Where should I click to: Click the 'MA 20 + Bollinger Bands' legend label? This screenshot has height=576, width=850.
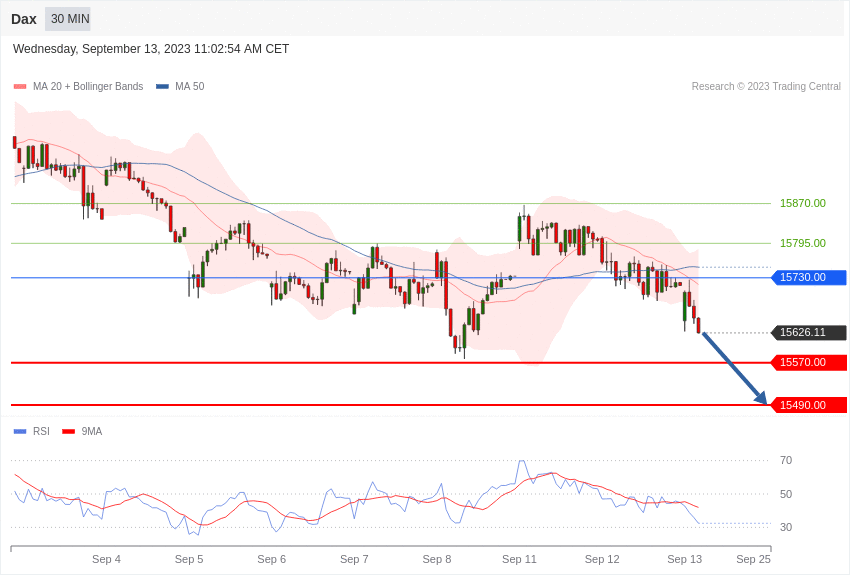click(88, 86)
